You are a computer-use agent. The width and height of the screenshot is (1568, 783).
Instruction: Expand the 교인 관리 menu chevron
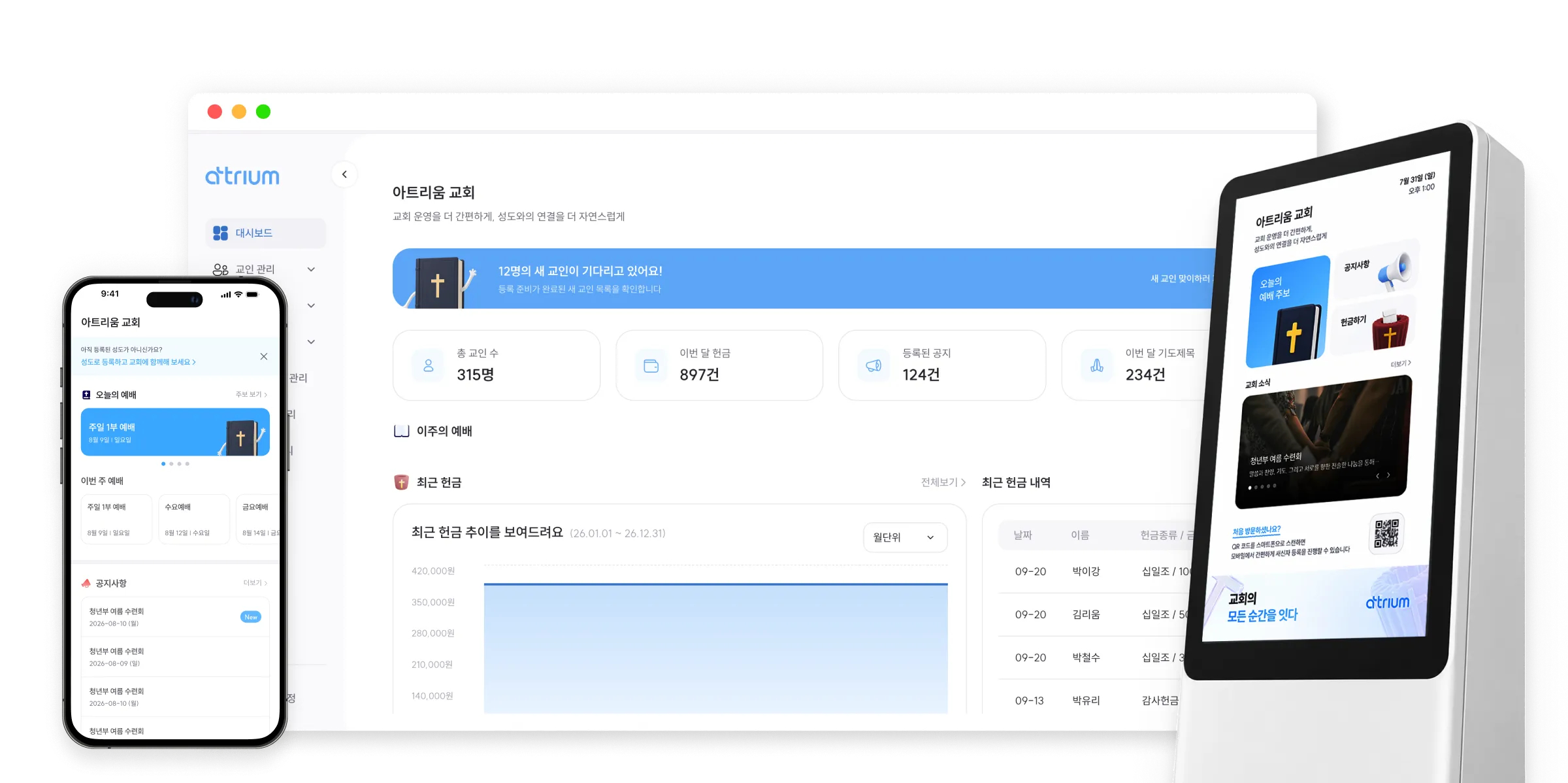click(x=311, y=269)
